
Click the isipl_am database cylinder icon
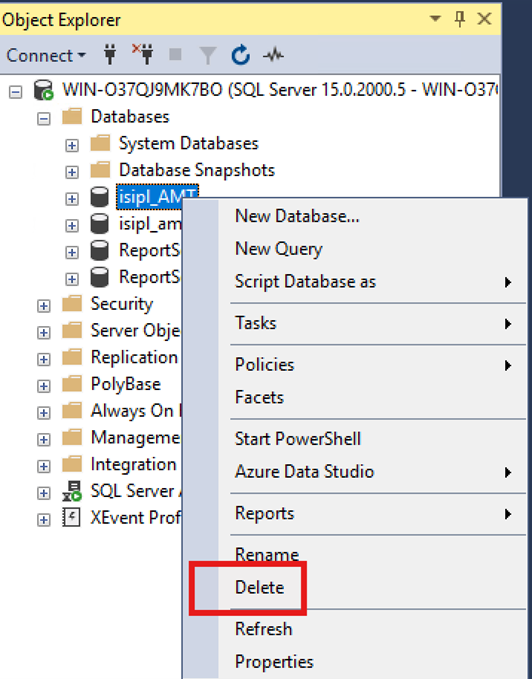click(100, 224)
